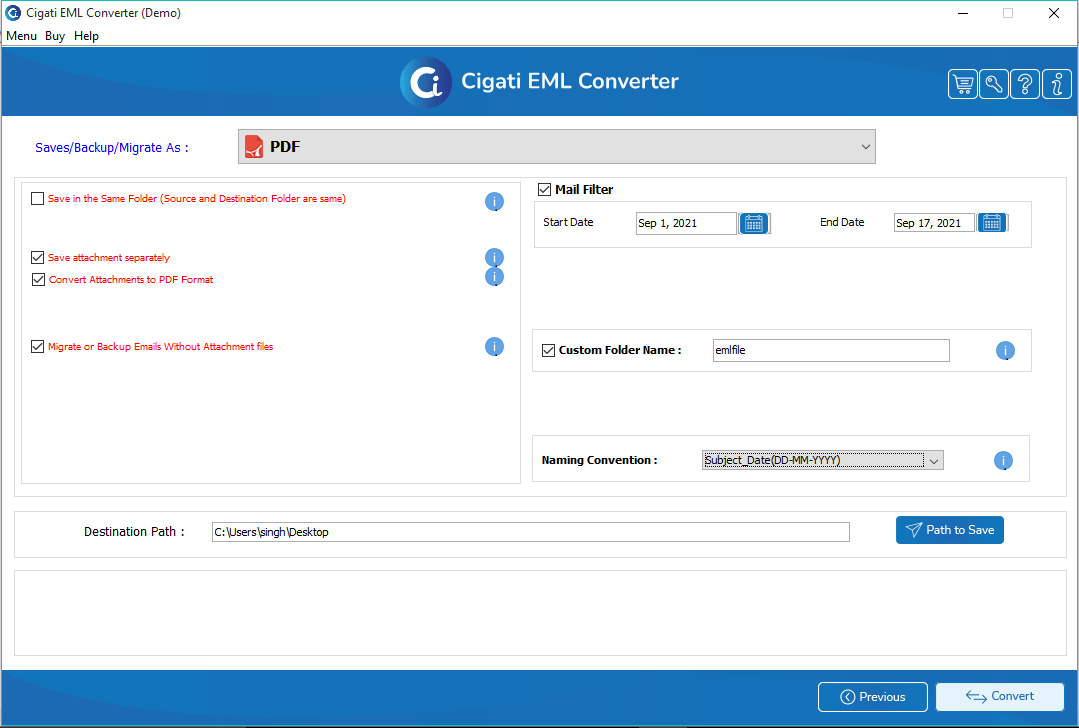Click the End Date field
The image size is (1079, 728).
(x=934, y=223)
